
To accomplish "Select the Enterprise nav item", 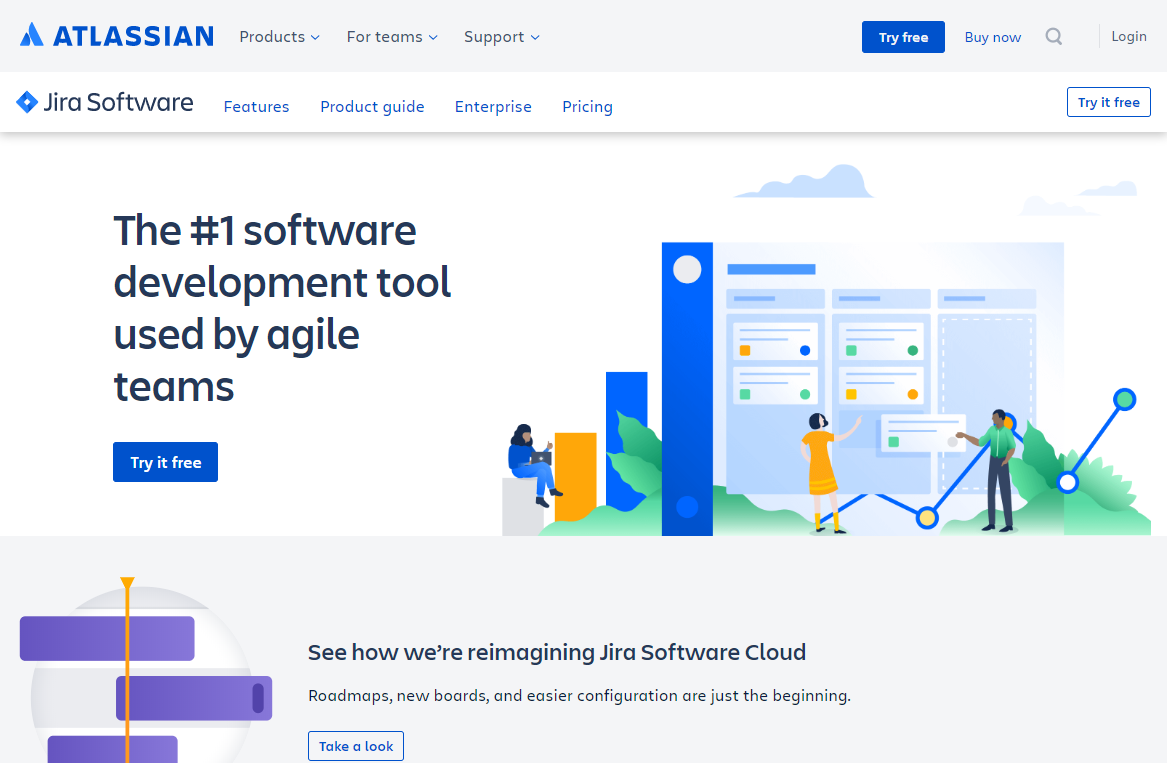I will point(493,106).
